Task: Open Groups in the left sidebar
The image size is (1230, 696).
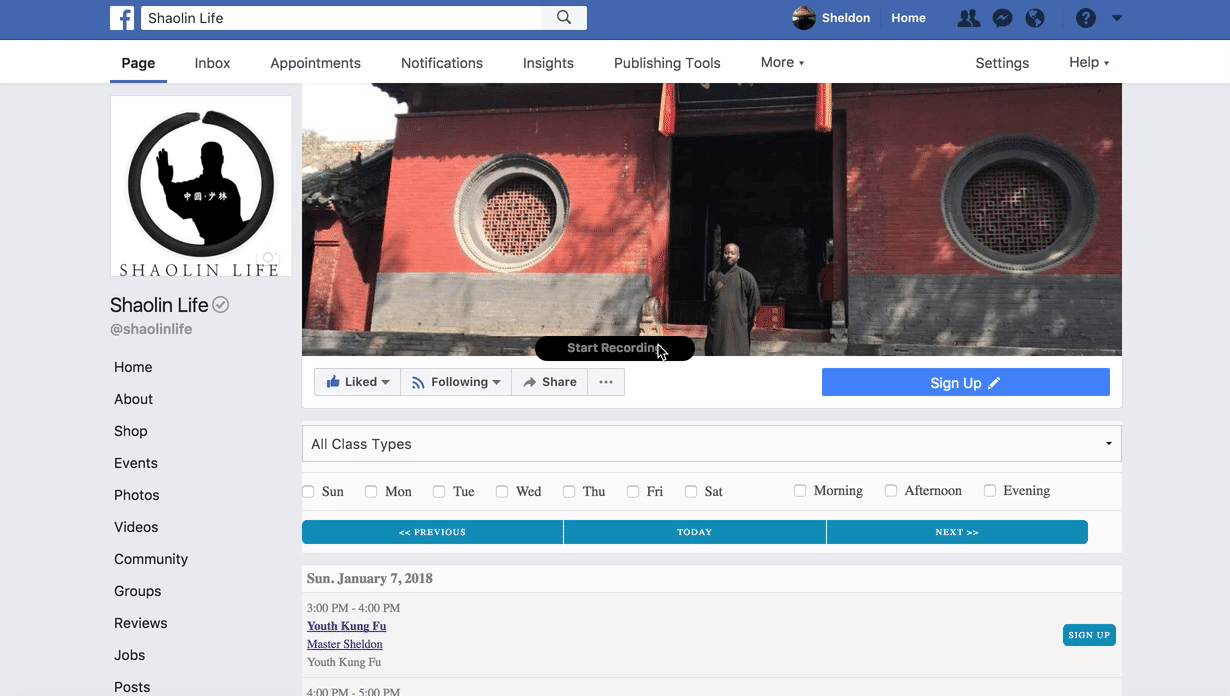Action: point(138,591)
